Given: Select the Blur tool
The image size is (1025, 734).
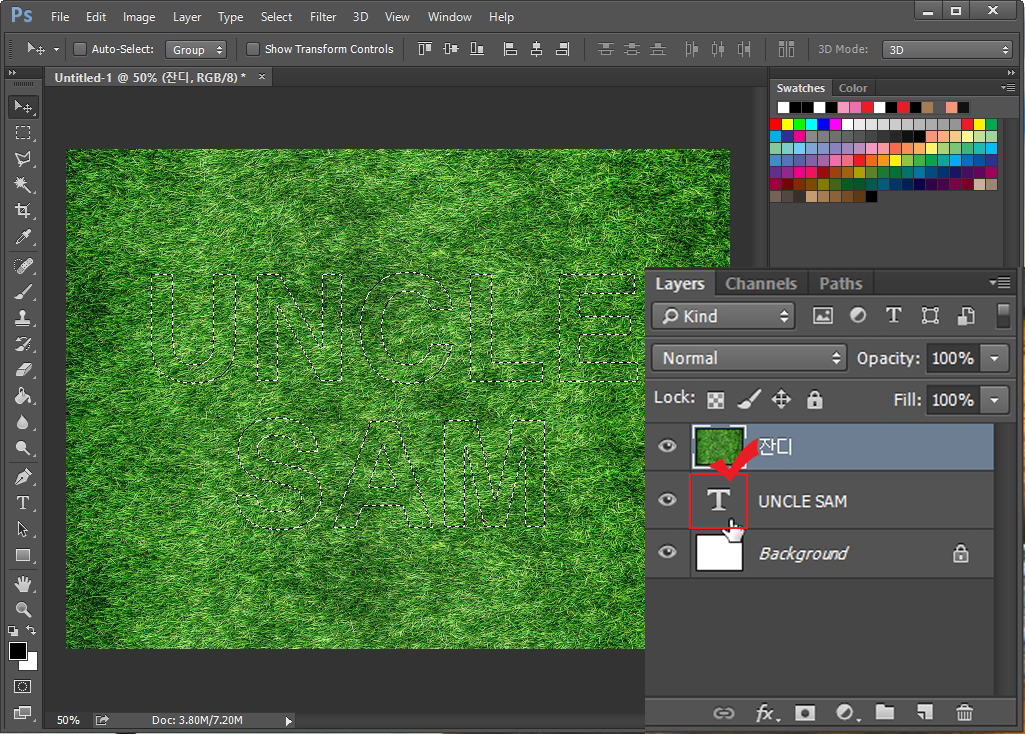Looking at the screenshot, I should pyautogui.click(x=23, y=422).
